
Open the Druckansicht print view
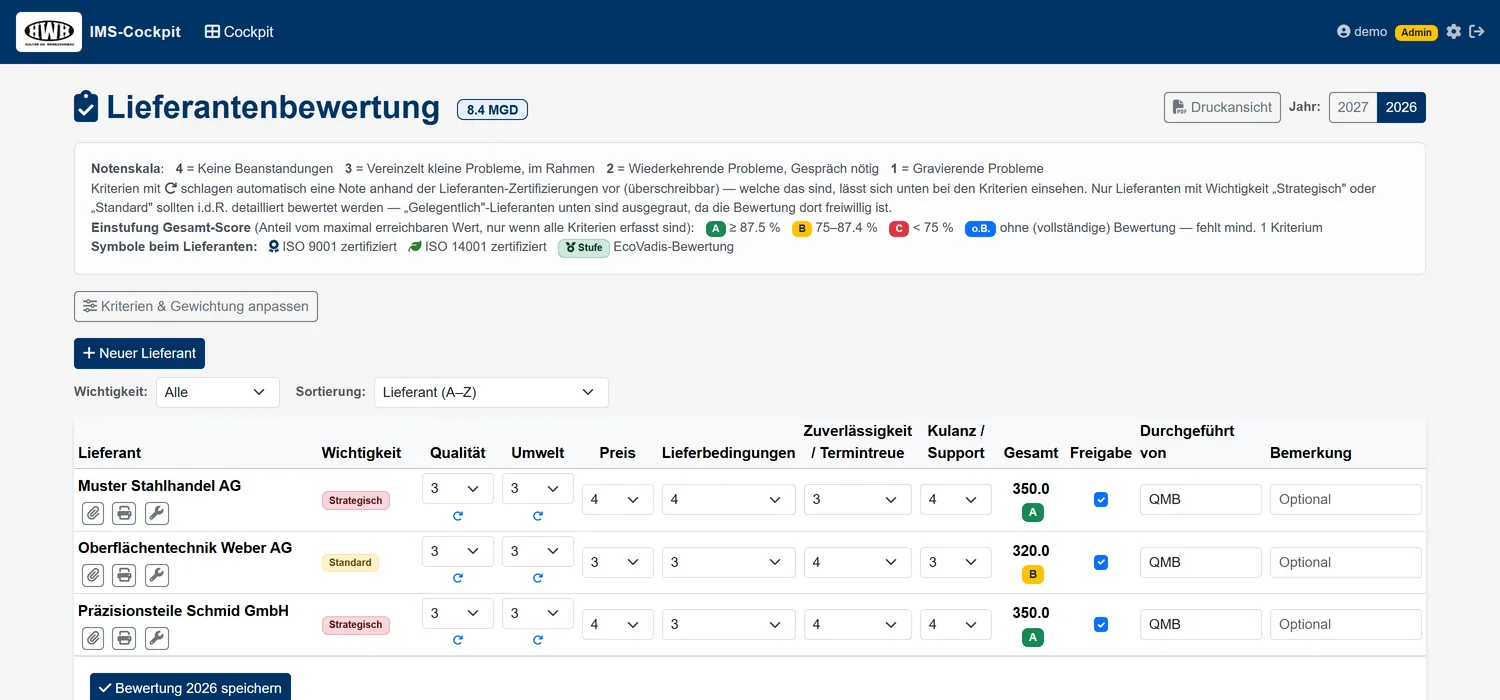pos(1222,107)
